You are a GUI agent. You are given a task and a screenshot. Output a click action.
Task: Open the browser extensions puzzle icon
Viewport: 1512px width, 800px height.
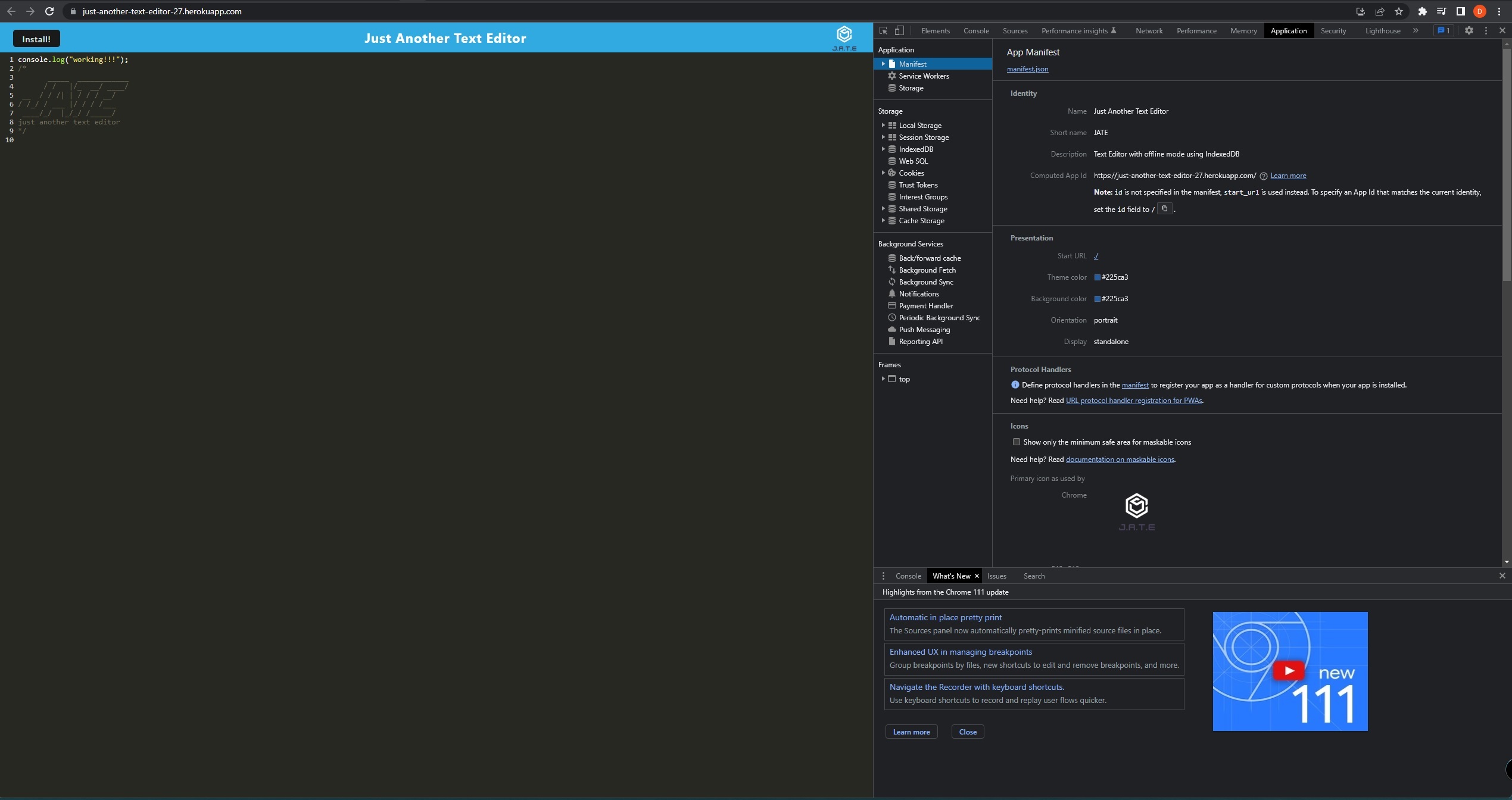pyautogui.click(x=1422, y=11)
